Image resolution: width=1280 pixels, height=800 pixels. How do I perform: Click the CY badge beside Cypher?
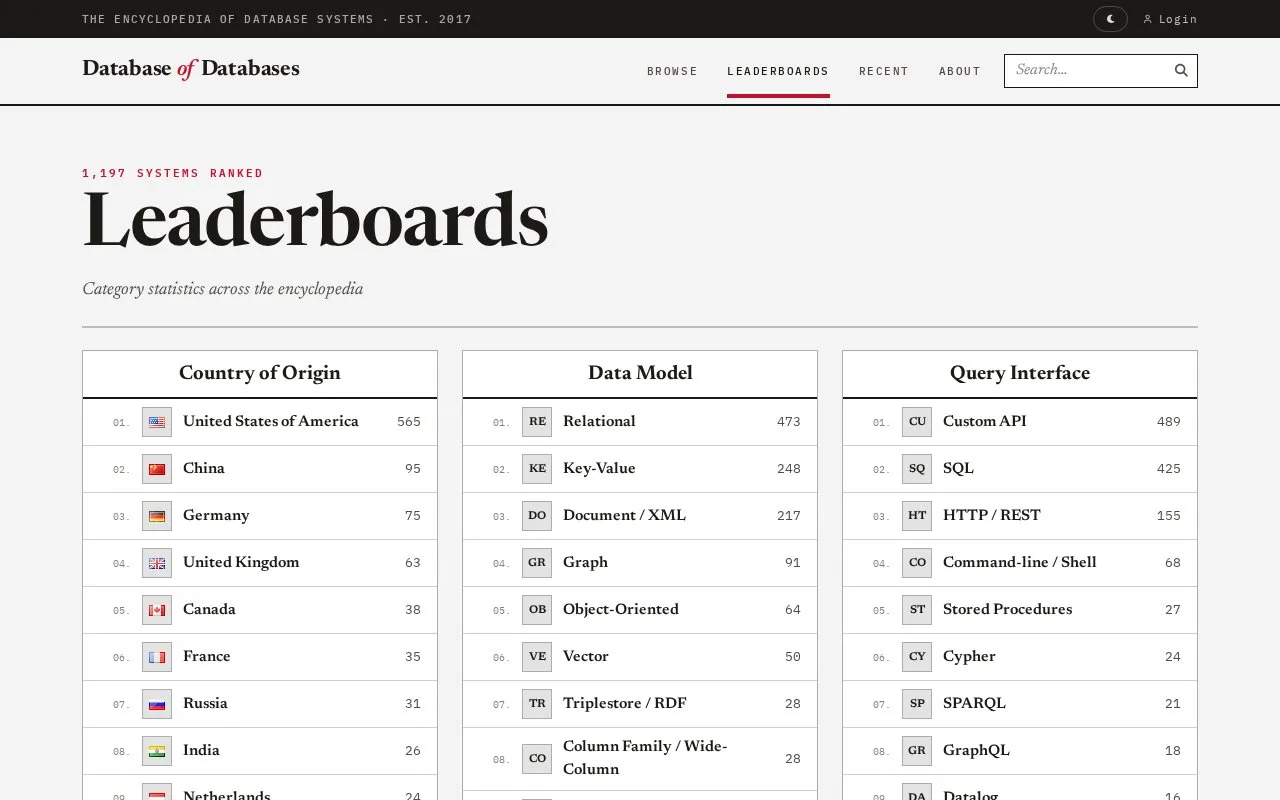click(x=917, y=657)
